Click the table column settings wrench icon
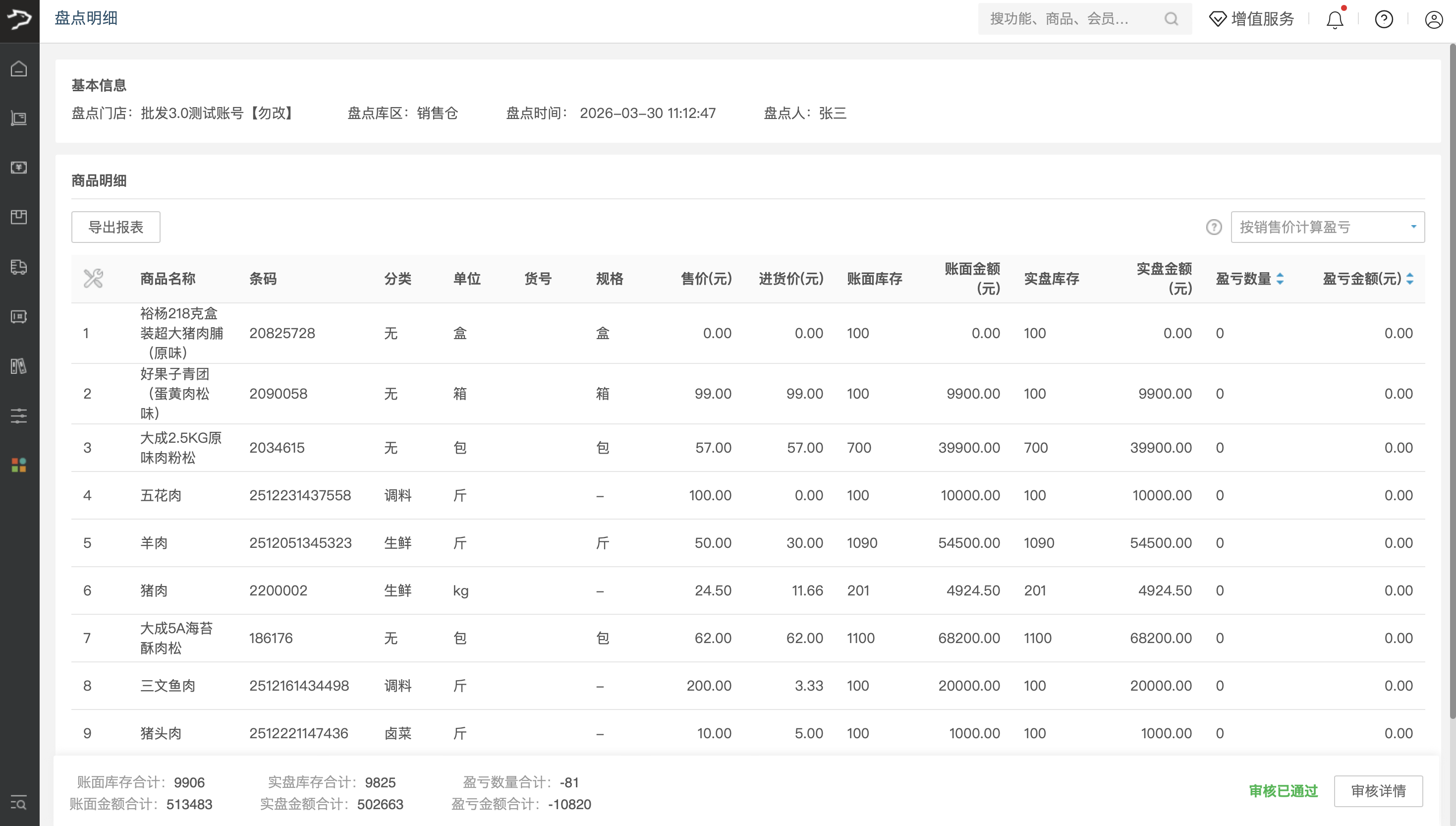1456x826 pixels. (94, 279)
